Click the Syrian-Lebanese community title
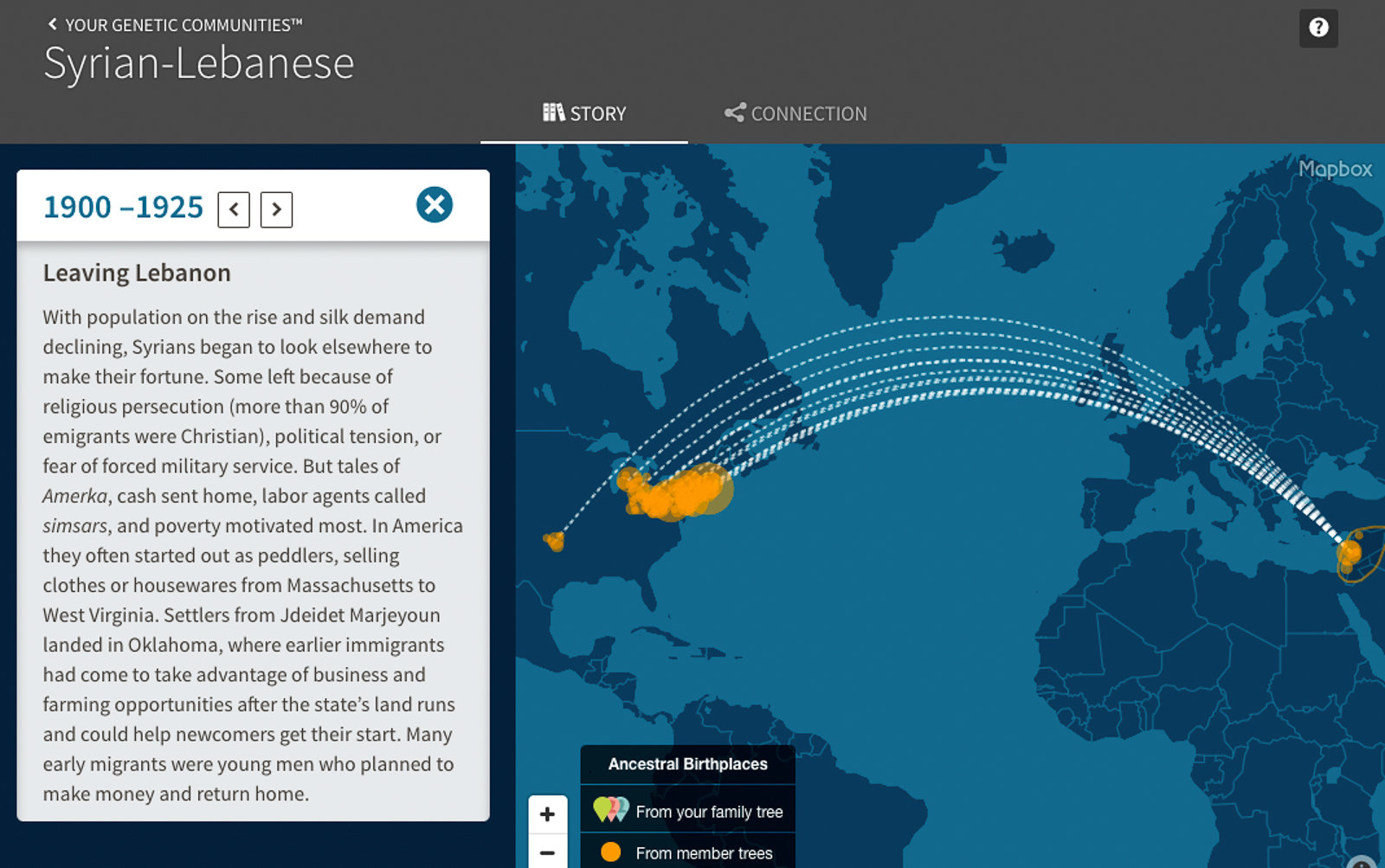The height and width of the screenshot is (868, 1385). pyautogui.click(x=199, y=63)
